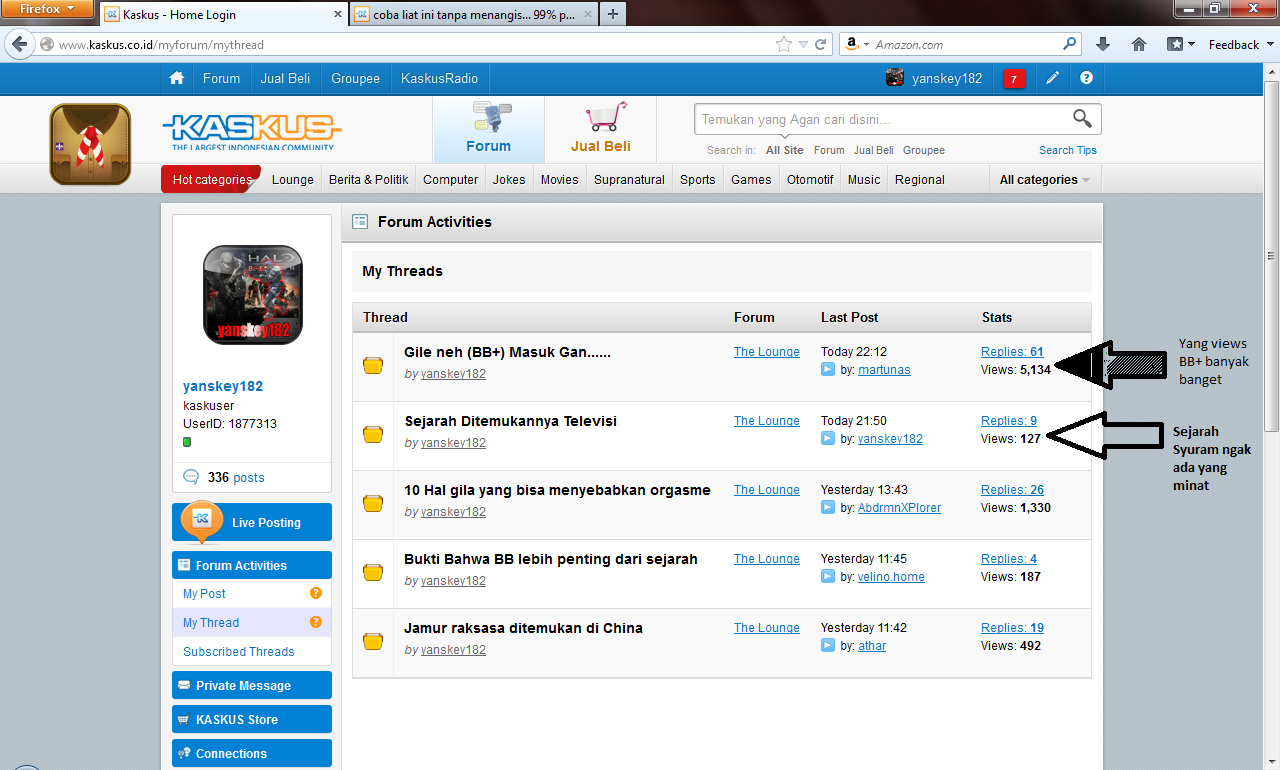Click folder icon of Gile neh (BB+) thread
The image size is (1280, 770).
click(x=373, y=365)
